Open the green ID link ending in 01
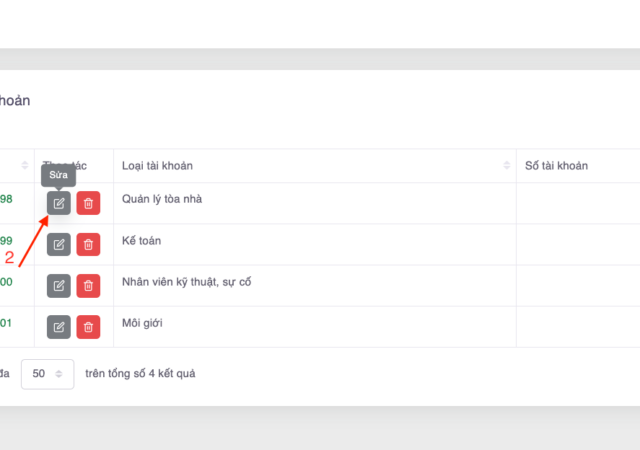Screen dimensions: 640x450 (6, 323)
